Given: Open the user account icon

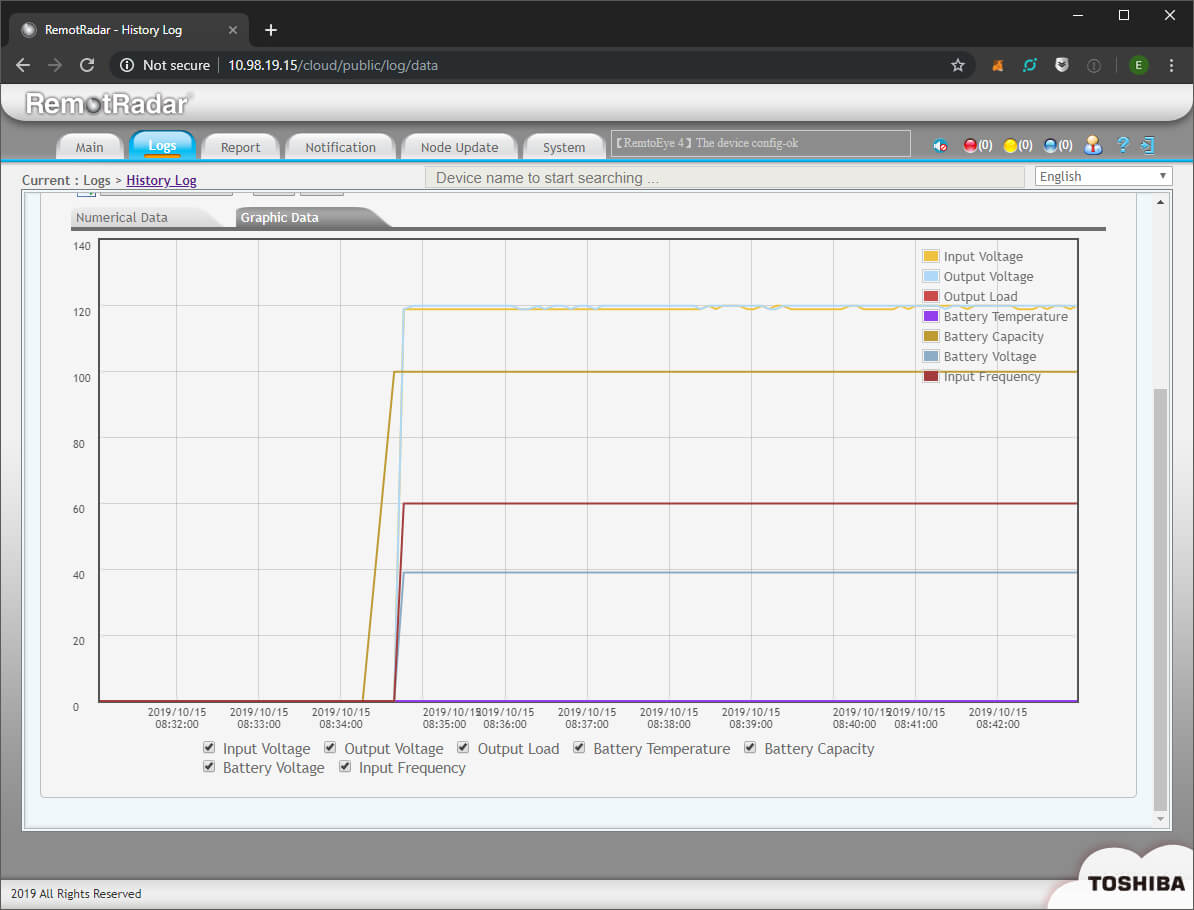Looking at the screenshot, I should tap(1093, 145).
